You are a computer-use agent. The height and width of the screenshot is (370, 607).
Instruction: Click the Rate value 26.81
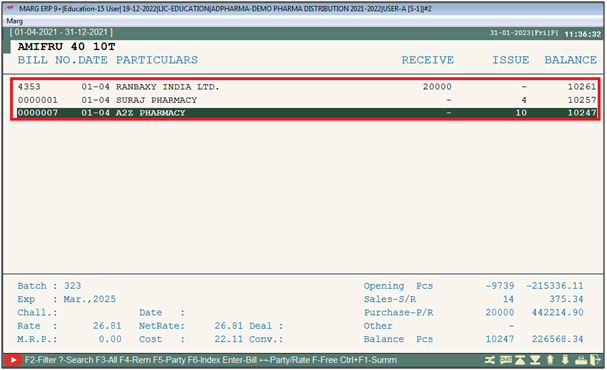[107, 326]
